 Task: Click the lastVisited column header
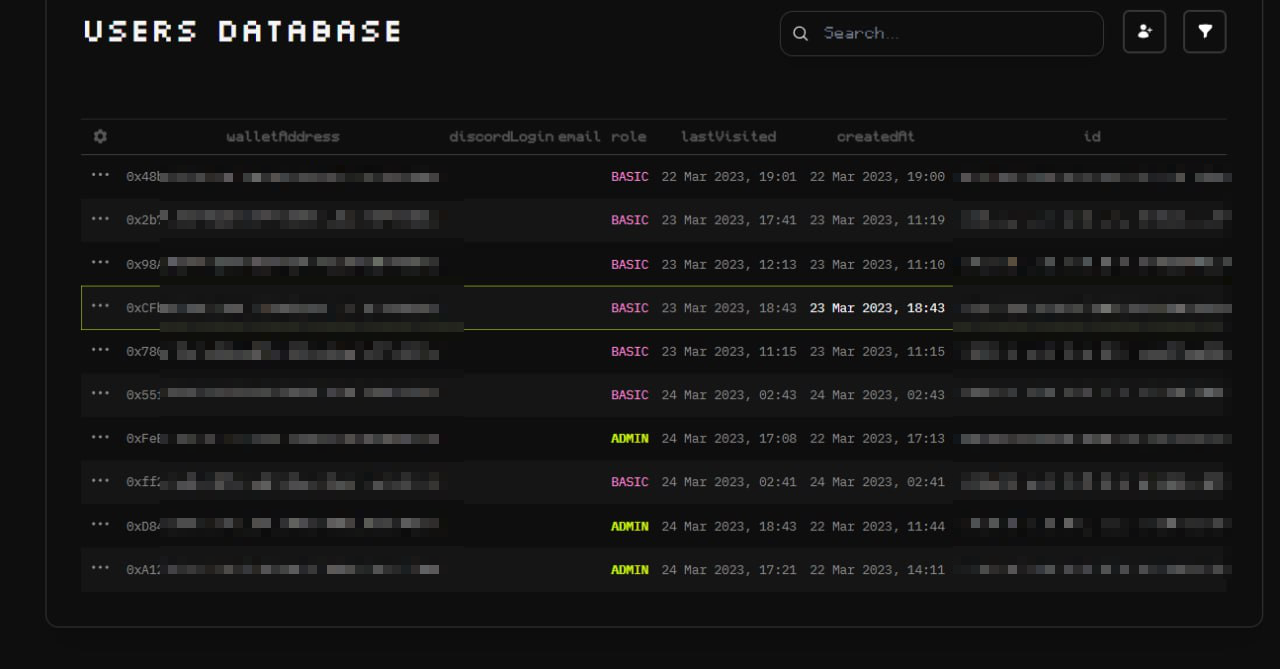pos(728,137)
